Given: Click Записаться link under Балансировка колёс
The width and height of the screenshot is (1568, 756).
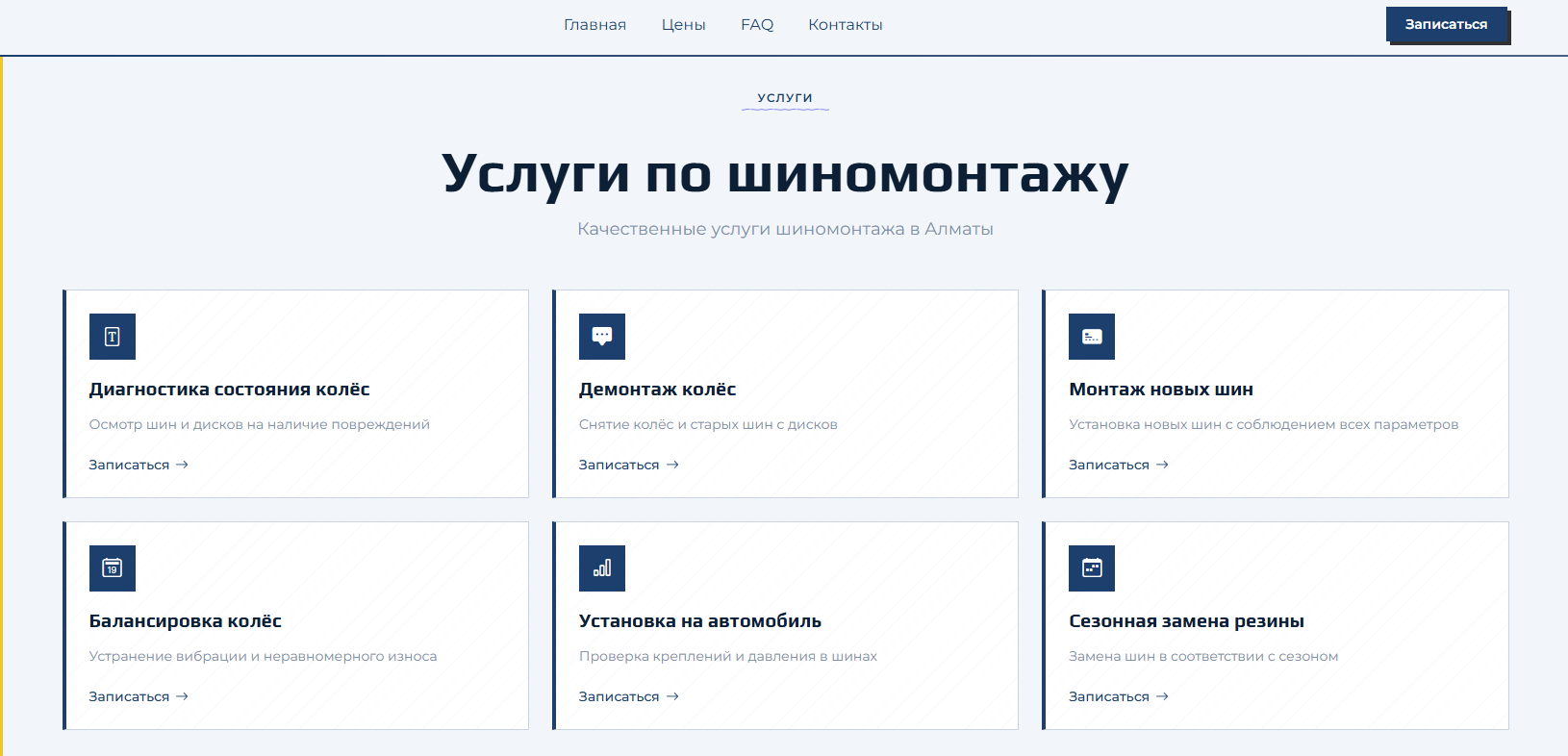Looking at the screenshot, I should (x=139, y=696).
